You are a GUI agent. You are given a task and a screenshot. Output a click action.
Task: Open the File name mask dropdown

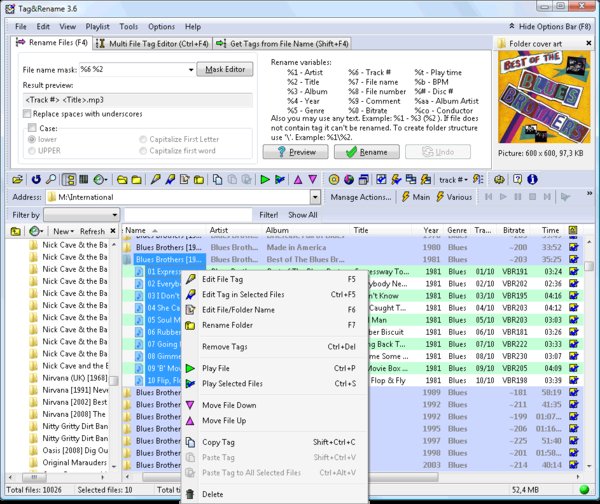coord(190,70)
